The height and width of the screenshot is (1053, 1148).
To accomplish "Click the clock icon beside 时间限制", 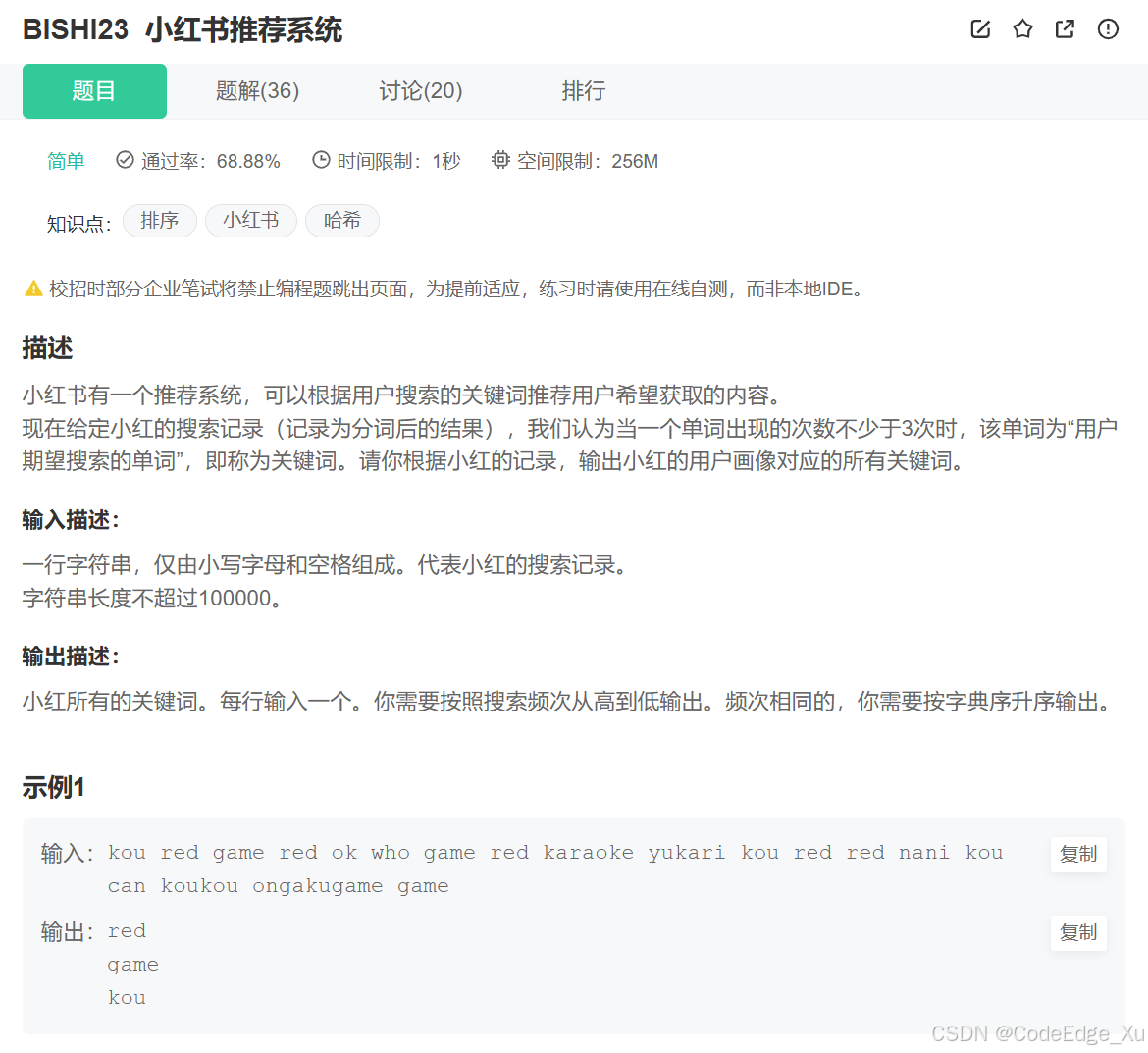I will click(321, 160).
